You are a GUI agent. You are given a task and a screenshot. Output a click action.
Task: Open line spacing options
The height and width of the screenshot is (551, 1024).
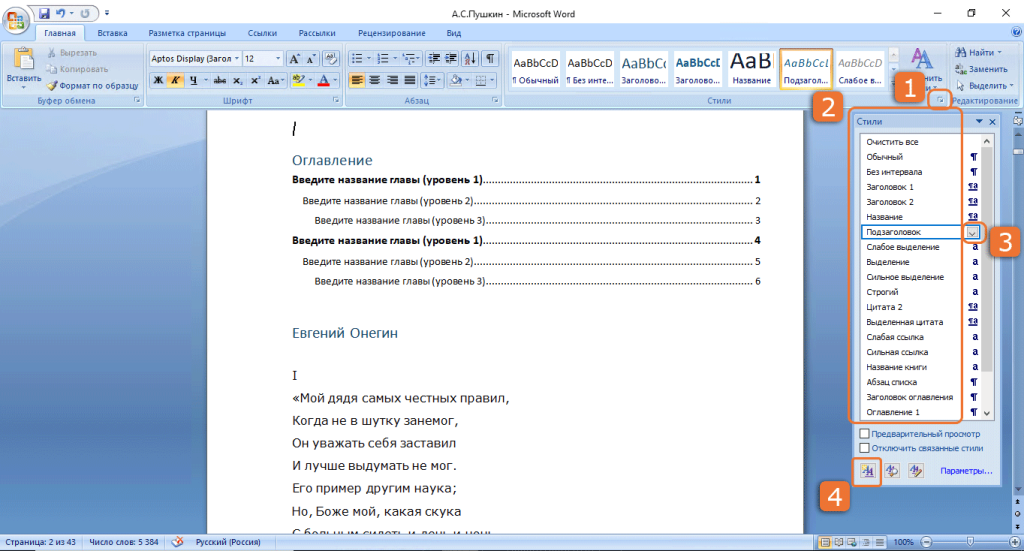tap(431, 80)
